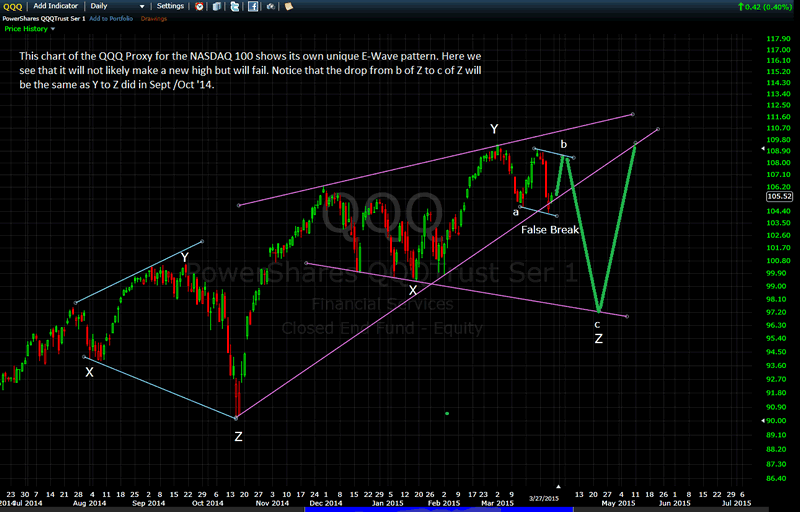Share chart via Facebook icon

pos(253,6)
